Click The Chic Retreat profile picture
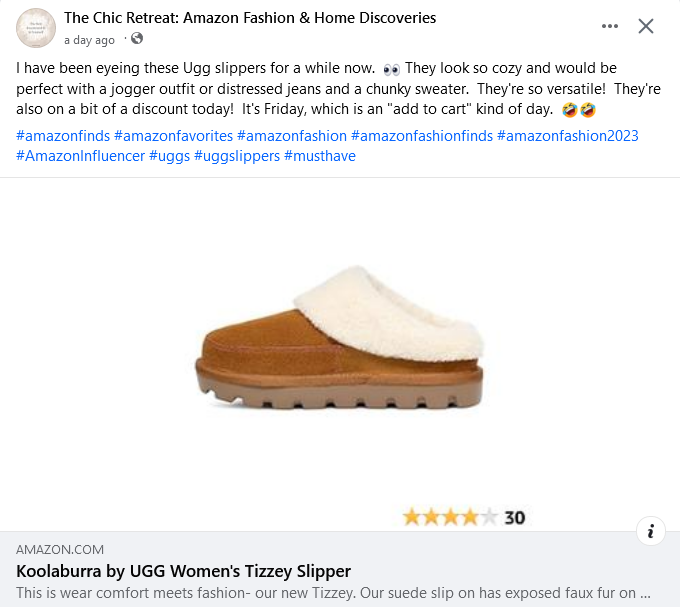Image resolution: width=680 pixels, height=607 pixels. pyautogui.click(x=36, y=28)
